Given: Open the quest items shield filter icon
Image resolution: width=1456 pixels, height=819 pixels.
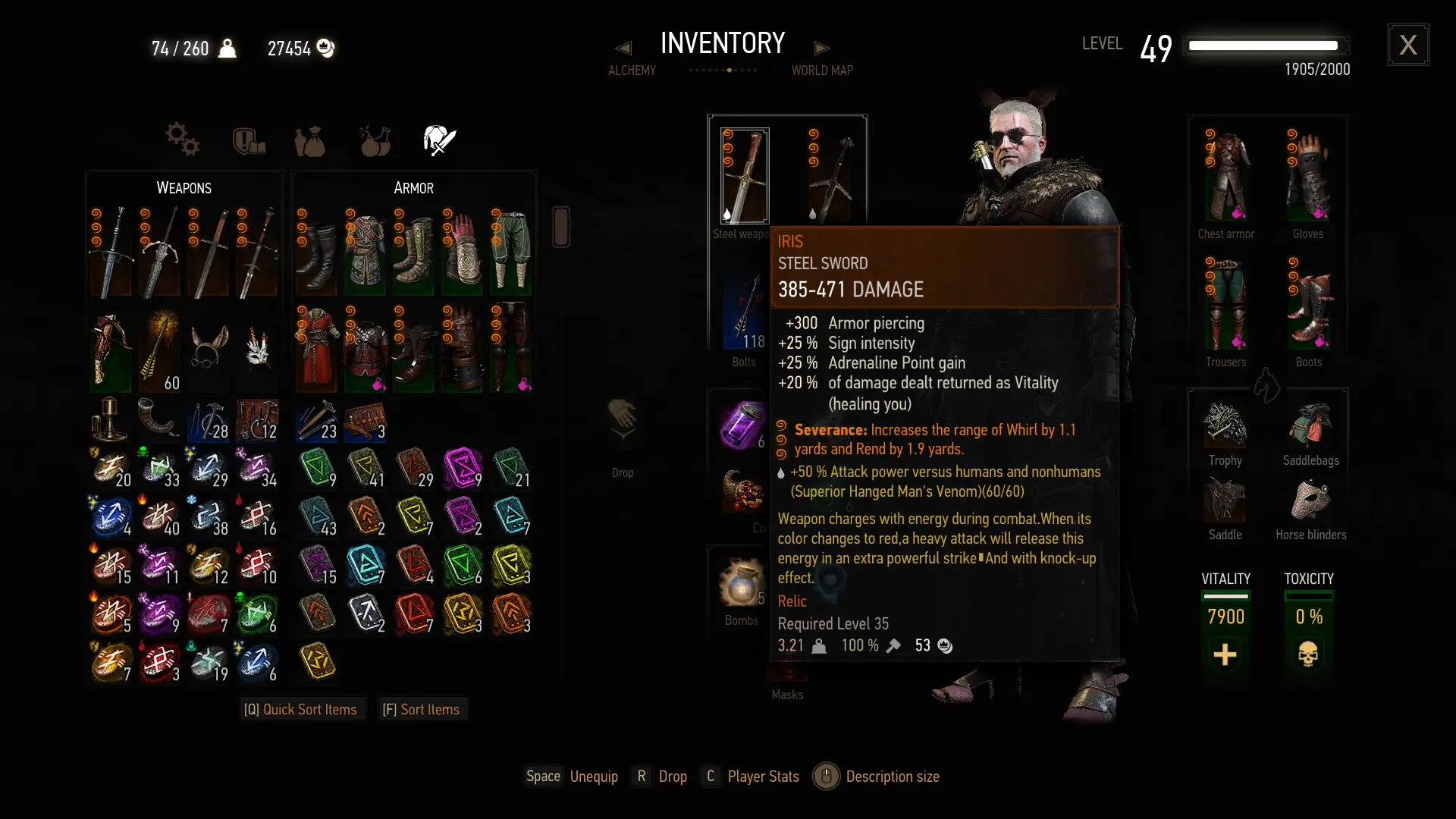Looking at the screenshot, I should (249, 141).
